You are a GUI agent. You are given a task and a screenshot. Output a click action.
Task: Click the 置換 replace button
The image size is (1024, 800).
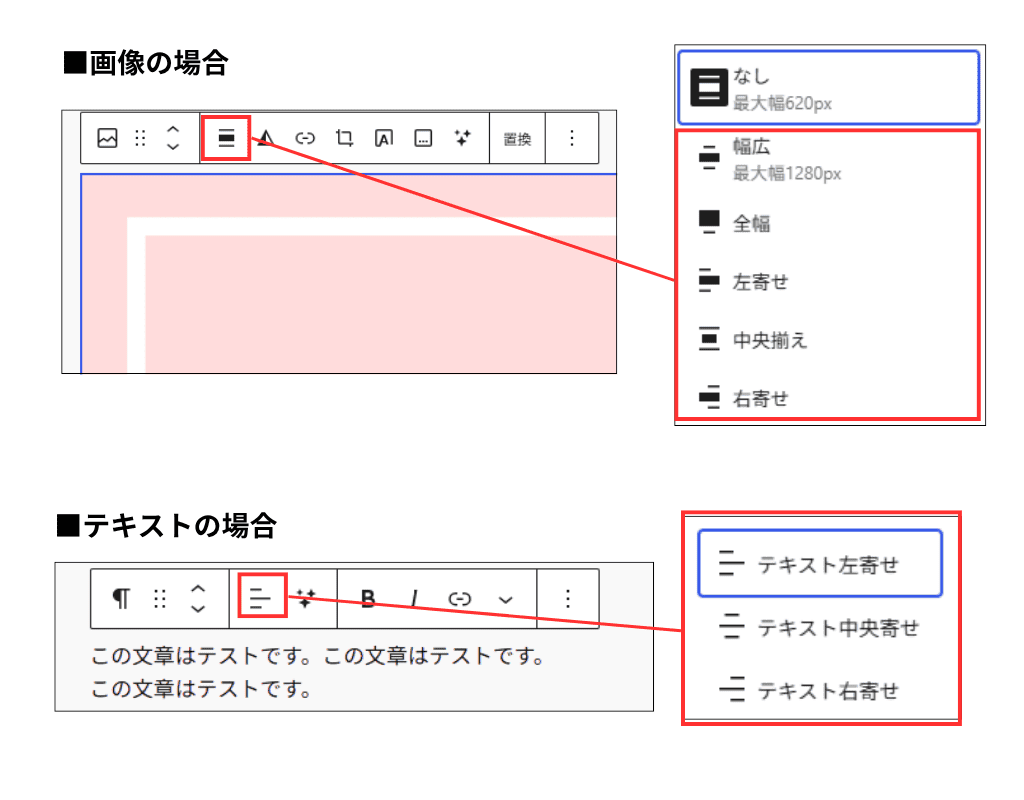click(x=517, y=138)
